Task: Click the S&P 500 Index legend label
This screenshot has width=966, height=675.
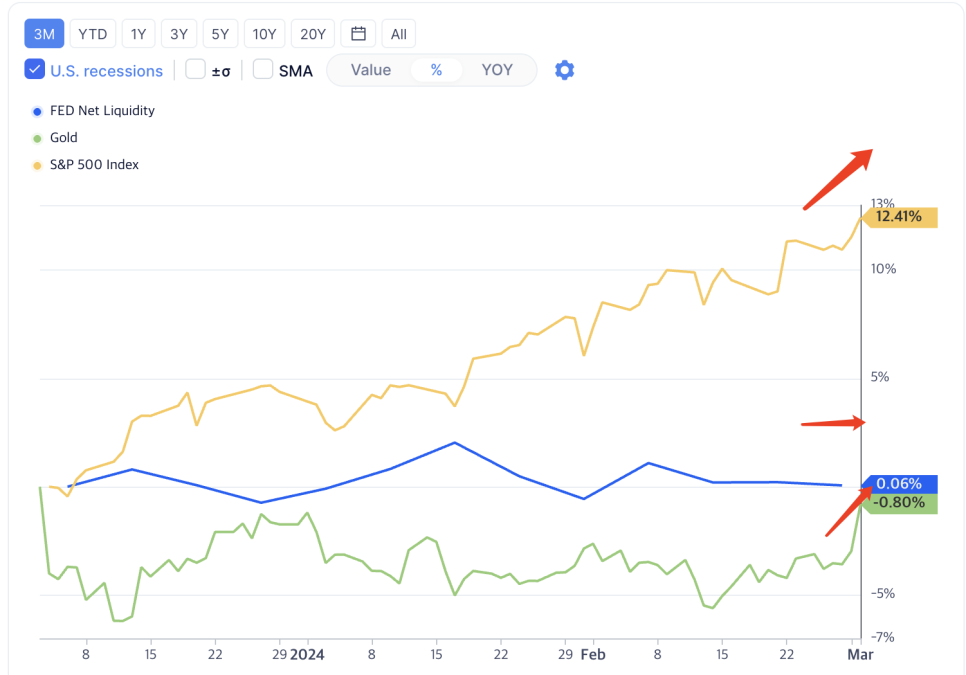Action: 94,165
